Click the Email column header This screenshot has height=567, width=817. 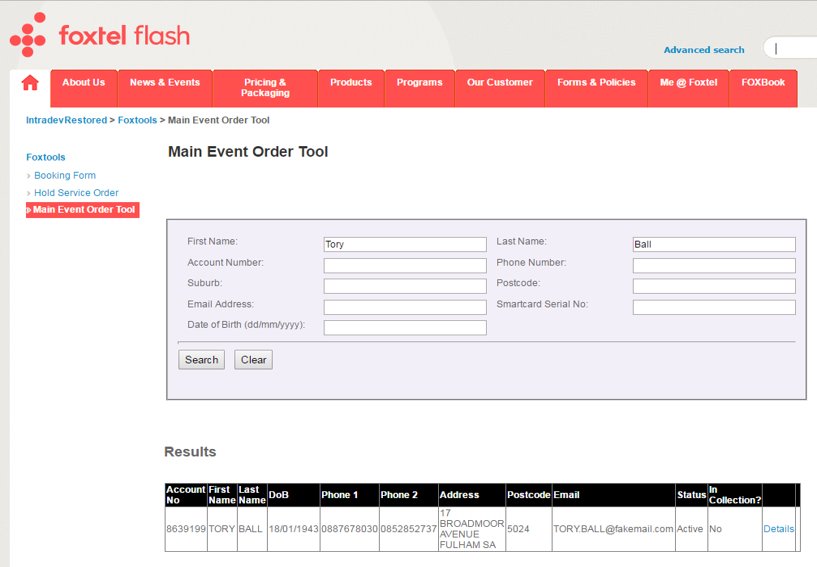coord(613,495)
